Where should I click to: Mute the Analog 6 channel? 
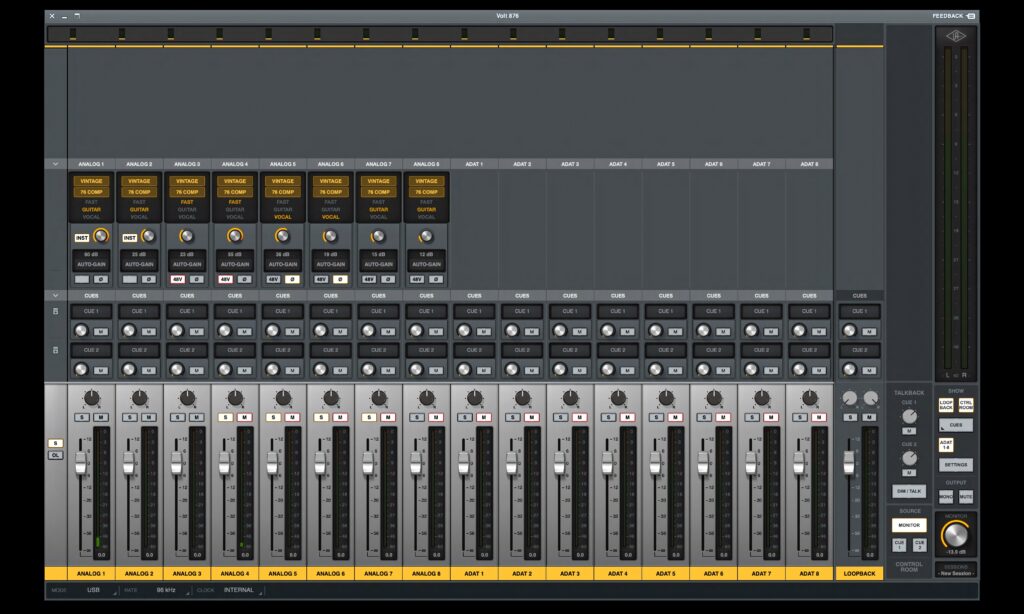click(x=340, y=417)
